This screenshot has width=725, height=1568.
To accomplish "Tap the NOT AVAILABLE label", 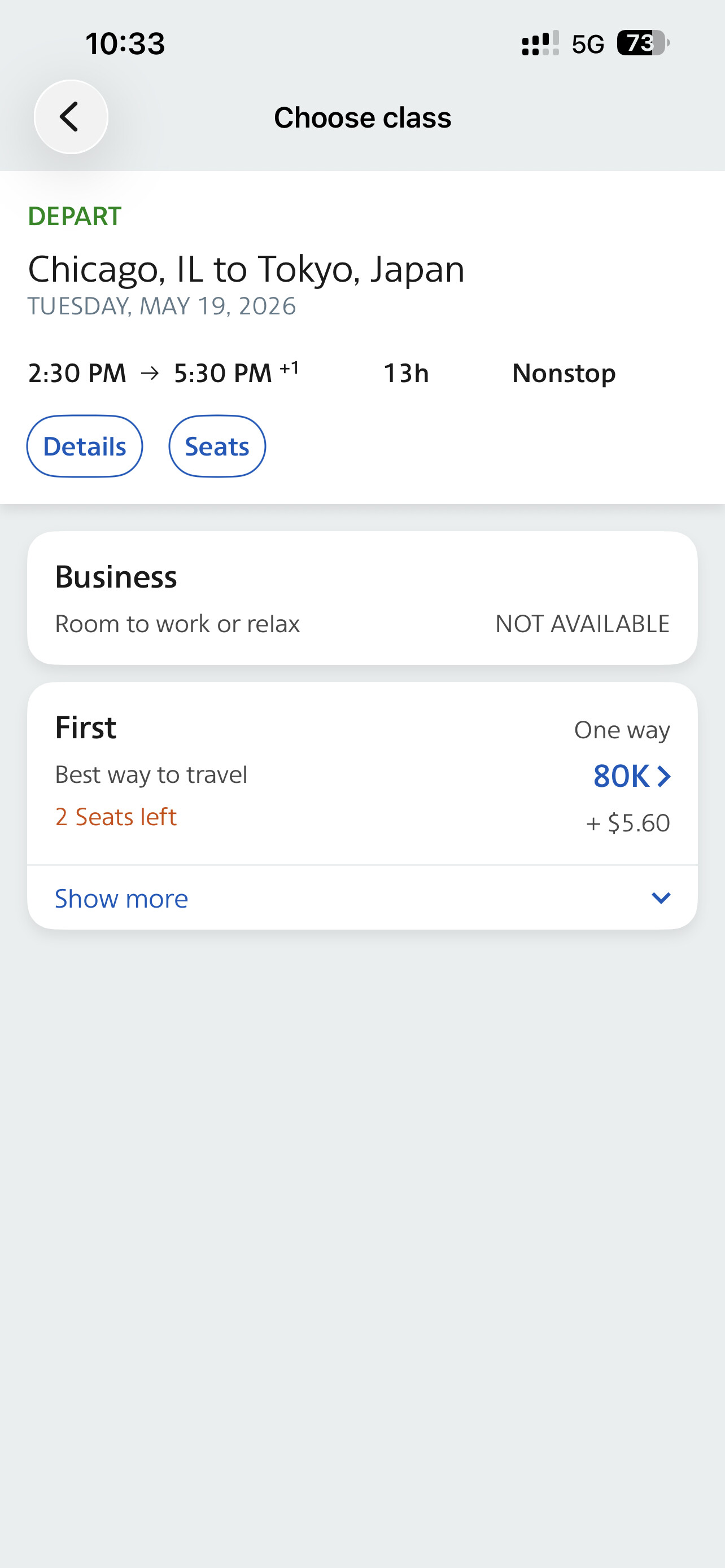I will click(x=582, y=624).
